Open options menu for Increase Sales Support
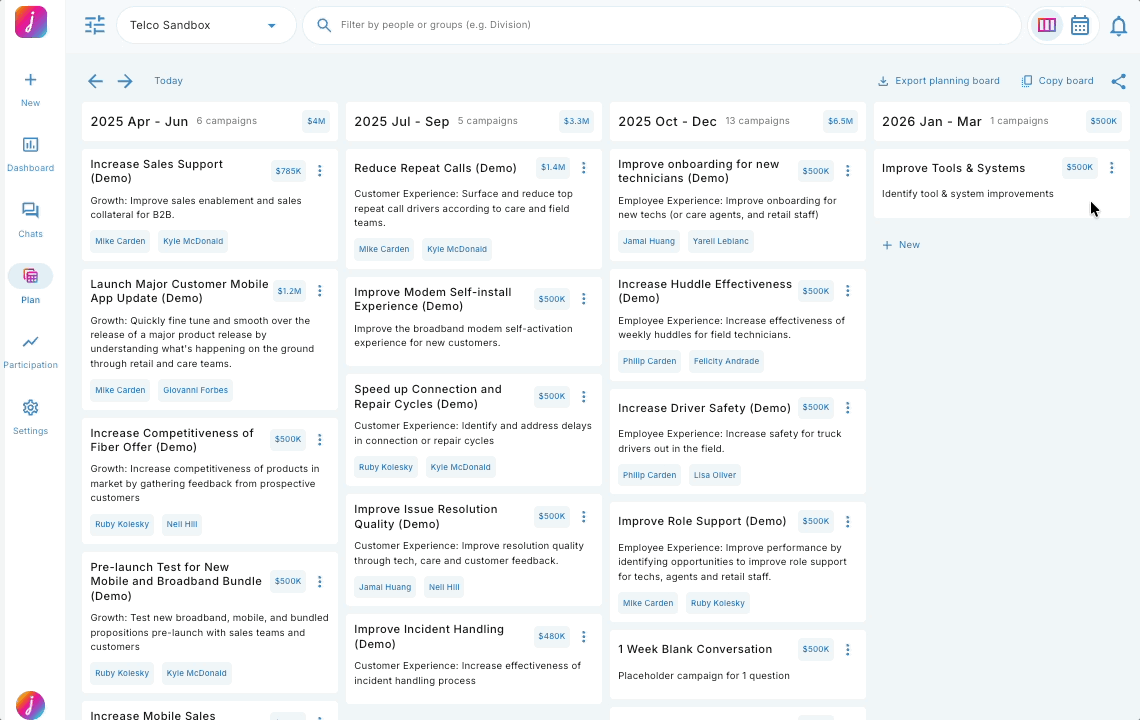Screen dimensions: 1140x720 (x=320, y=171)
